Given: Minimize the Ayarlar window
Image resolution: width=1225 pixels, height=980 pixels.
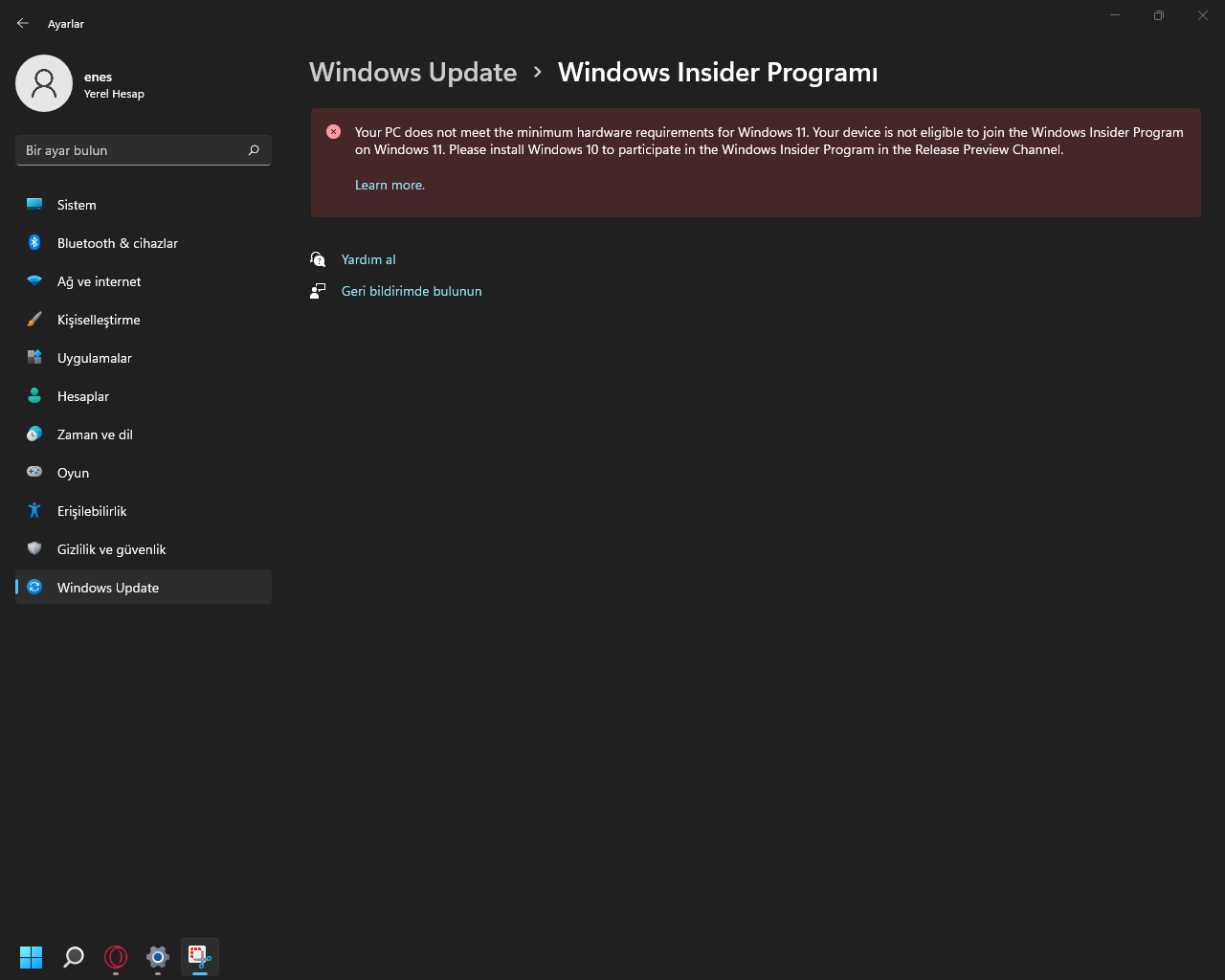Looking at the screenshot, I should point(1115,15).
